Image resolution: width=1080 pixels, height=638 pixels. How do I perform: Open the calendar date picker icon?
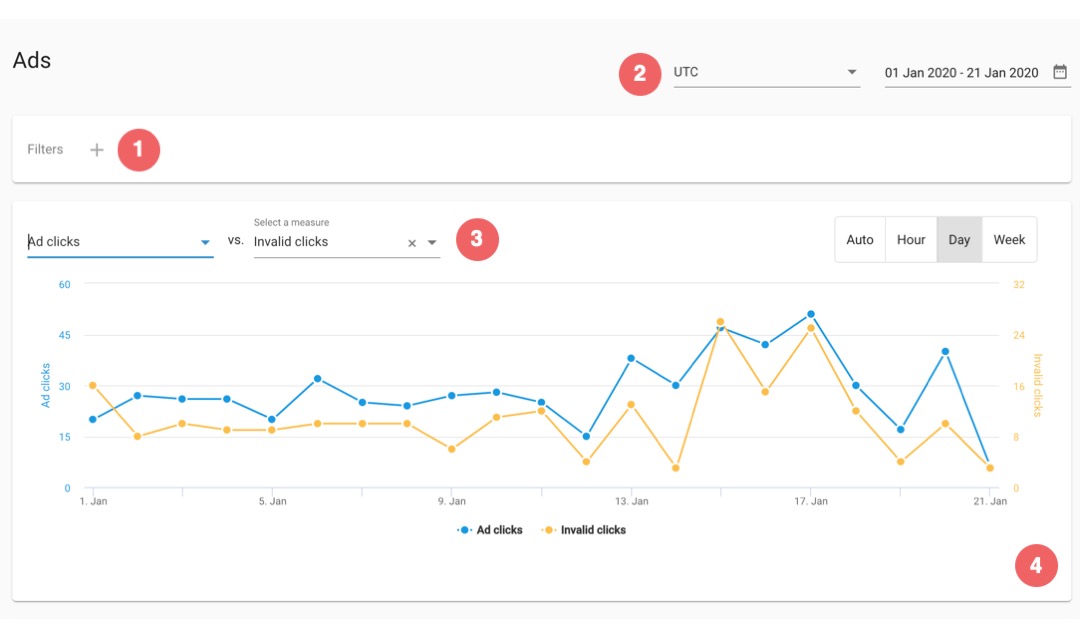pyautogui.click(x=1060, y=72)
